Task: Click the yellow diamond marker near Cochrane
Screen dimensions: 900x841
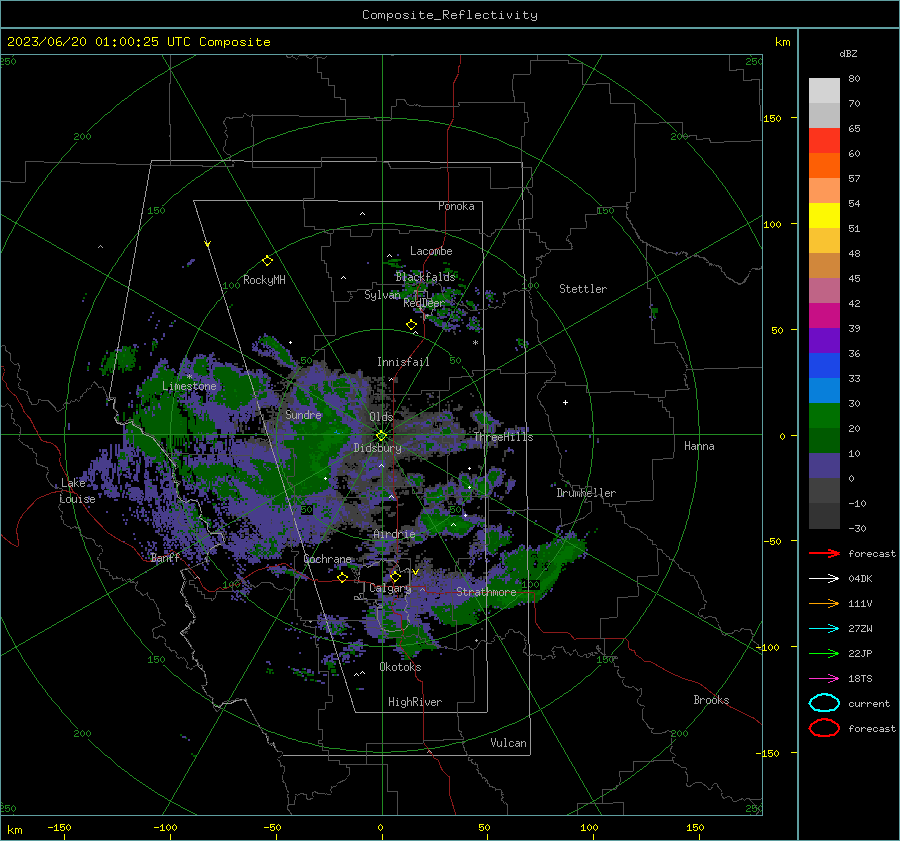Action: 342,577
